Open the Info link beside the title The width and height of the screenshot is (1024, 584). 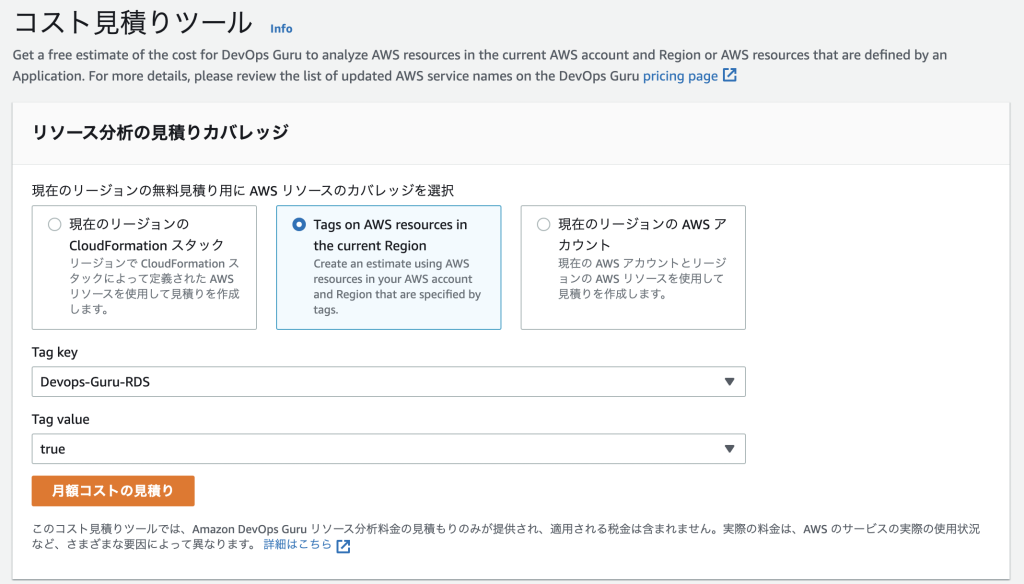point(281,29)
